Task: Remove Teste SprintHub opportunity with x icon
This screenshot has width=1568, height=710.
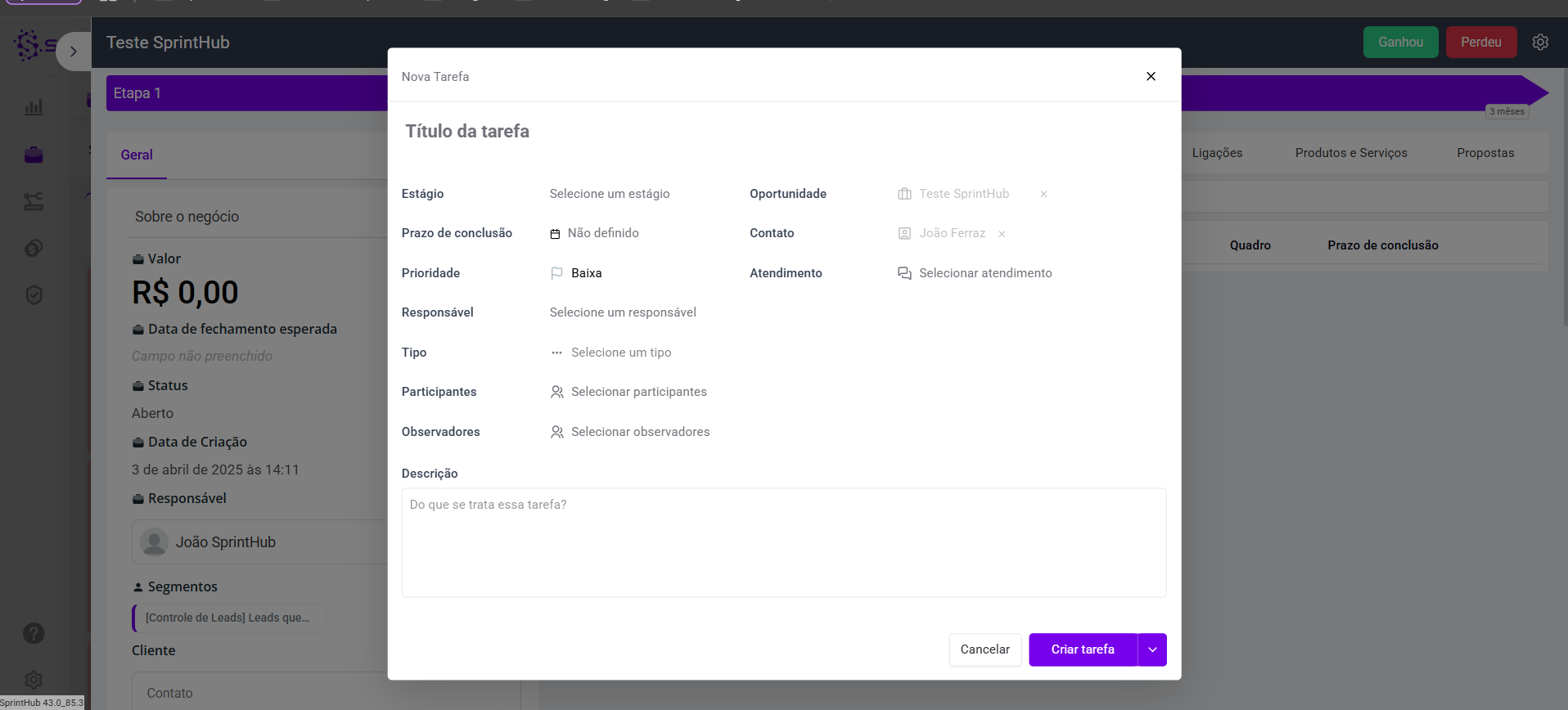Action: pyautogui.click(x=1043, y=195)
